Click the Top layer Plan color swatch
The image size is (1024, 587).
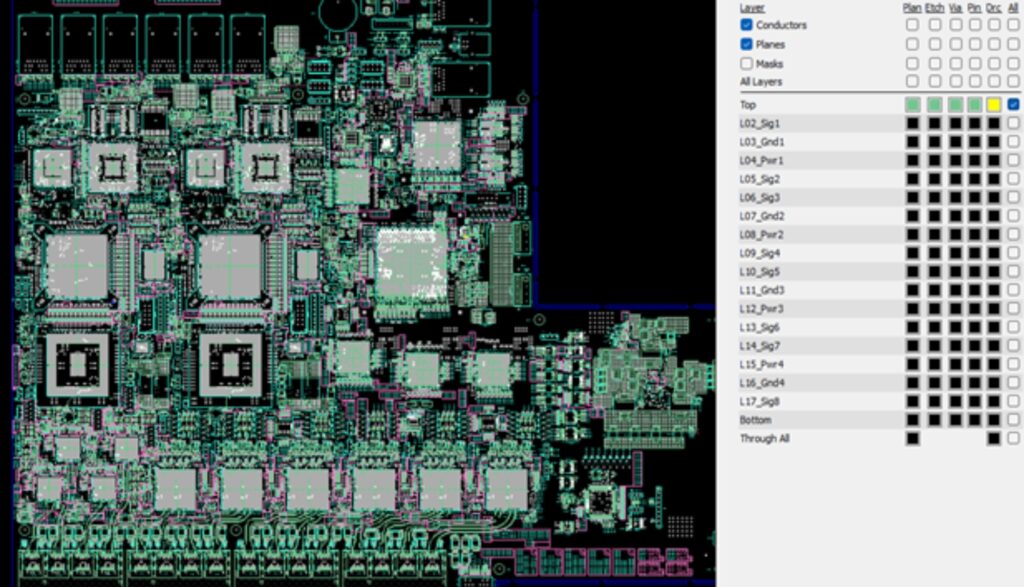point(912,104)
